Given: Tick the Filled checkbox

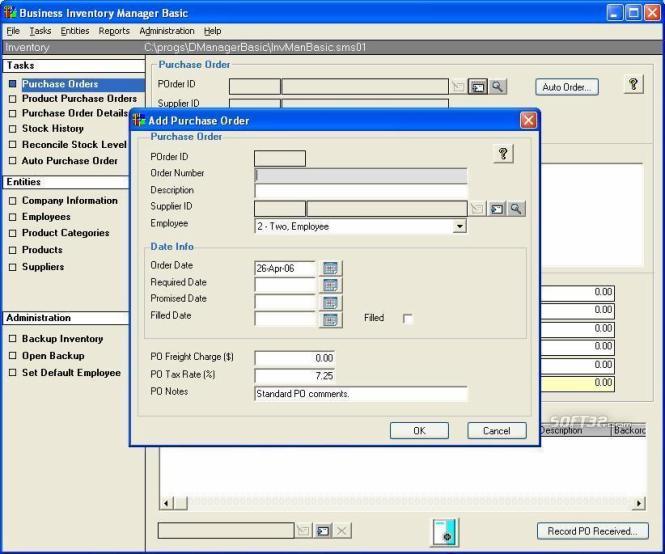Looking at the screenshot, I should 407,318.
